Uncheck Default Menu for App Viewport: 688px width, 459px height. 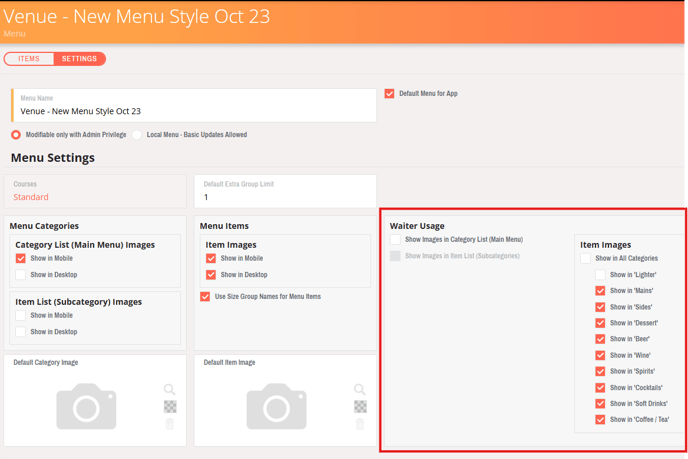point(390,94)
